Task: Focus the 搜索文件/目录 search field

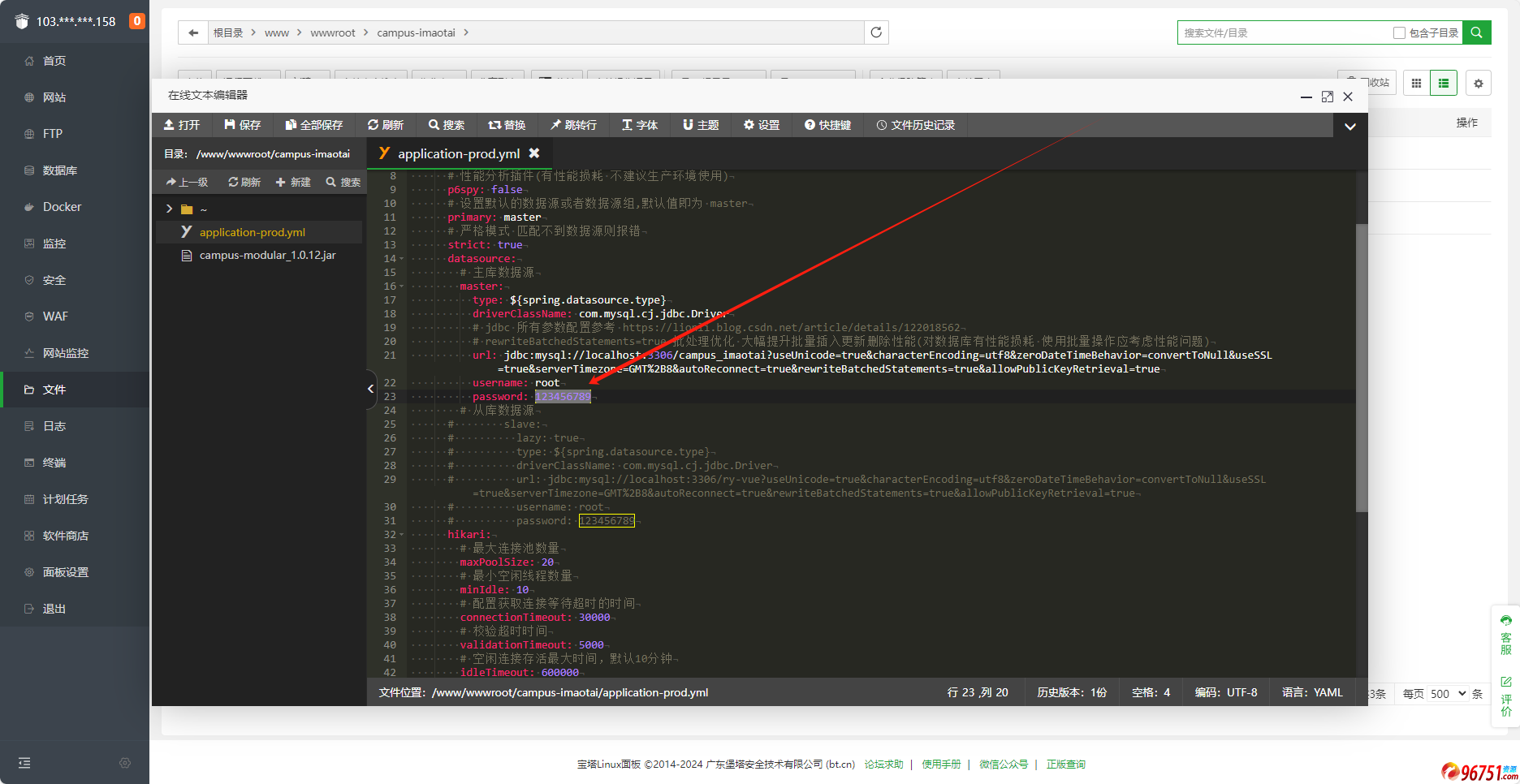Action: (1283, 32)
